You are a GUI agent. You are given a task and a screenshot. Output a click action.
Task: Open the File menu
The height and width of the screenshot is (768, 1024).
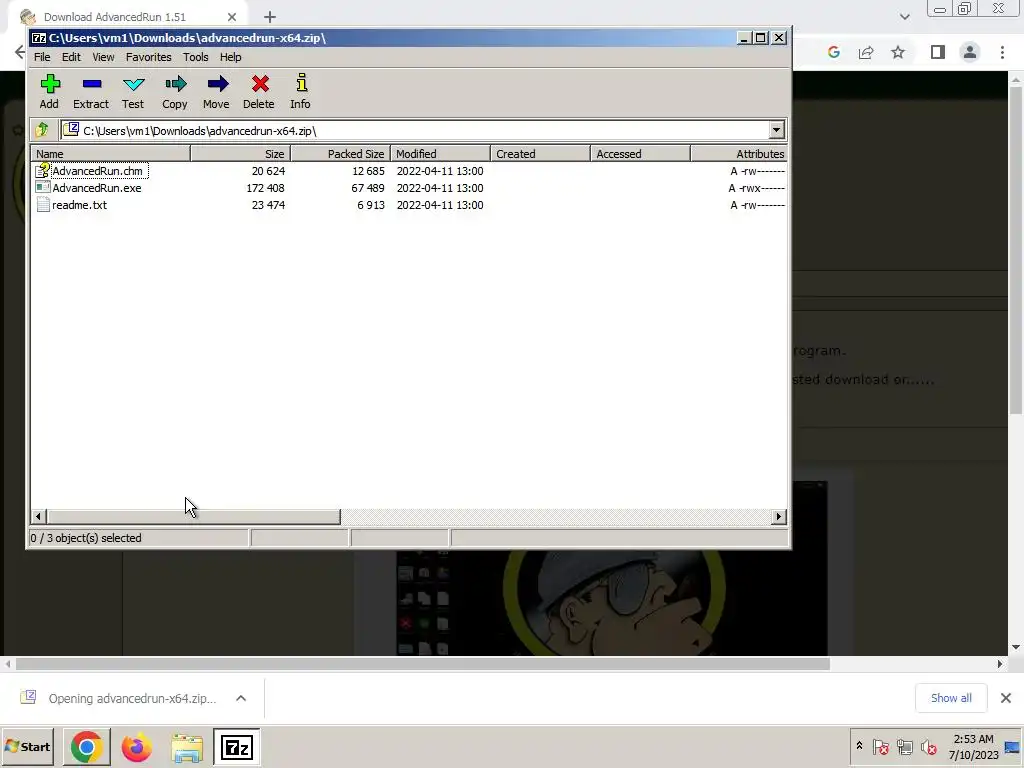42,57
